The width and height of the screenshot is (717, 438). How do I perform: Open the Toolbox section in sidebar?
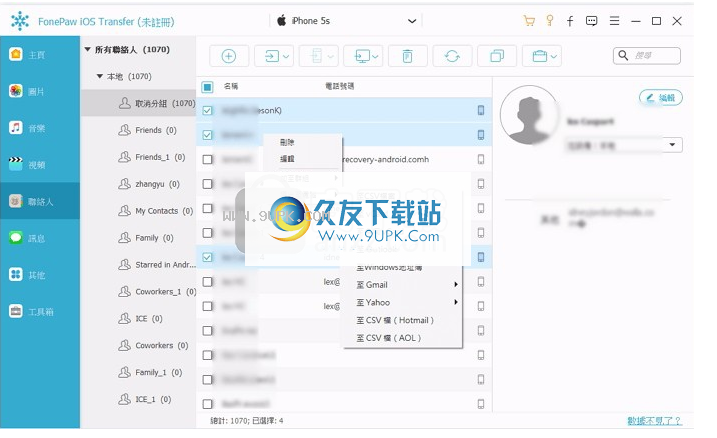(x=40, y=312)
